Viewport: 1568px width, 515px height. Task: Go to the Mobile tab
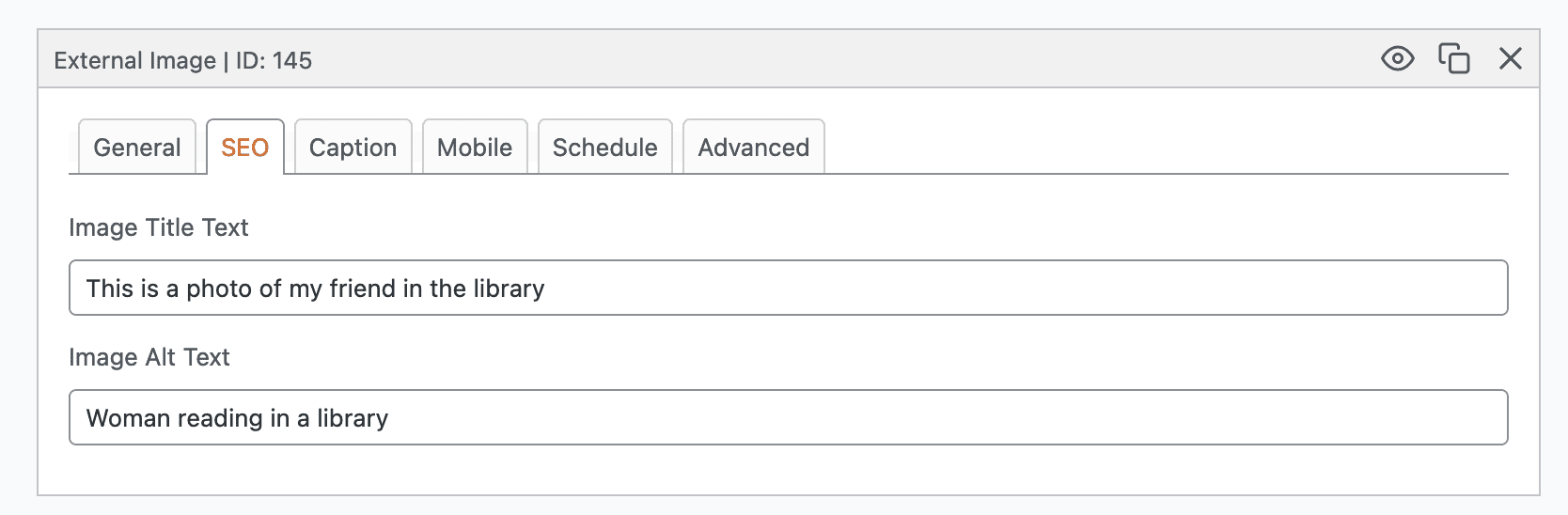pos(475,148)
